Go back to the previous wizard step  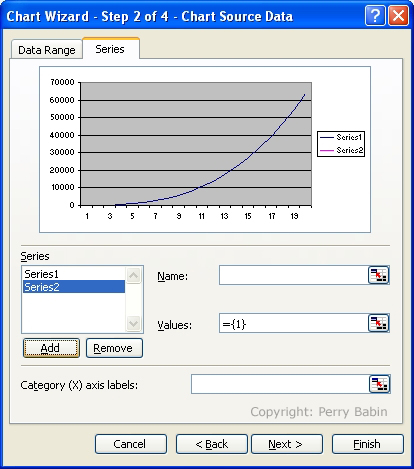pyautogui.click(x=212, y=444)
